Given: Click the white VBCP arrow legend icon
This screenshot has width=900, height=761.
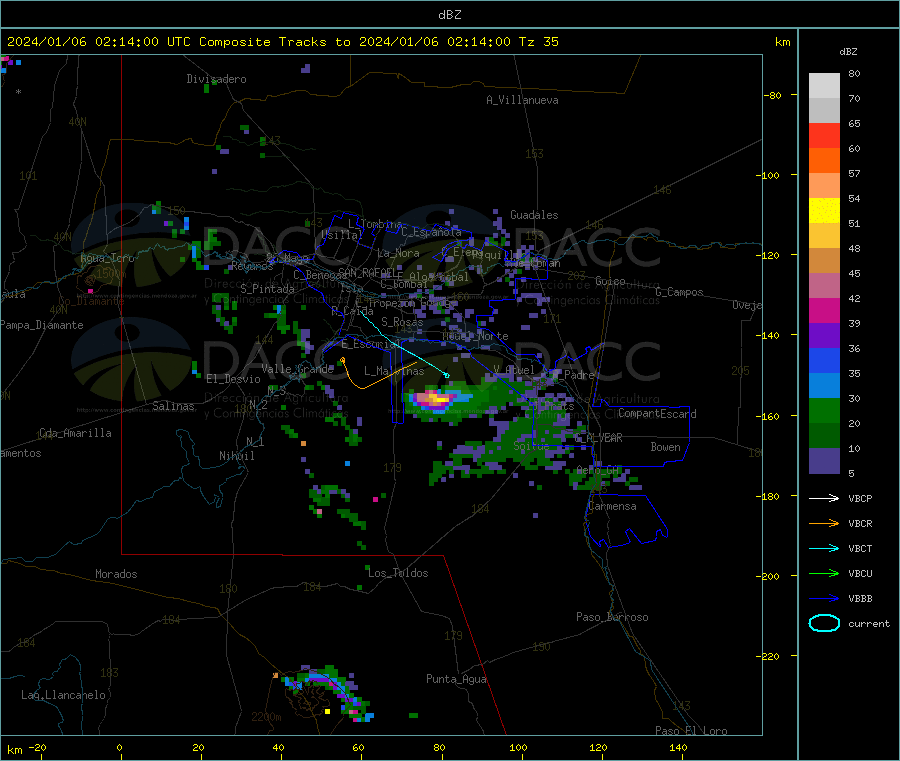Looking at the screenshot, I should tap(824, 498).
